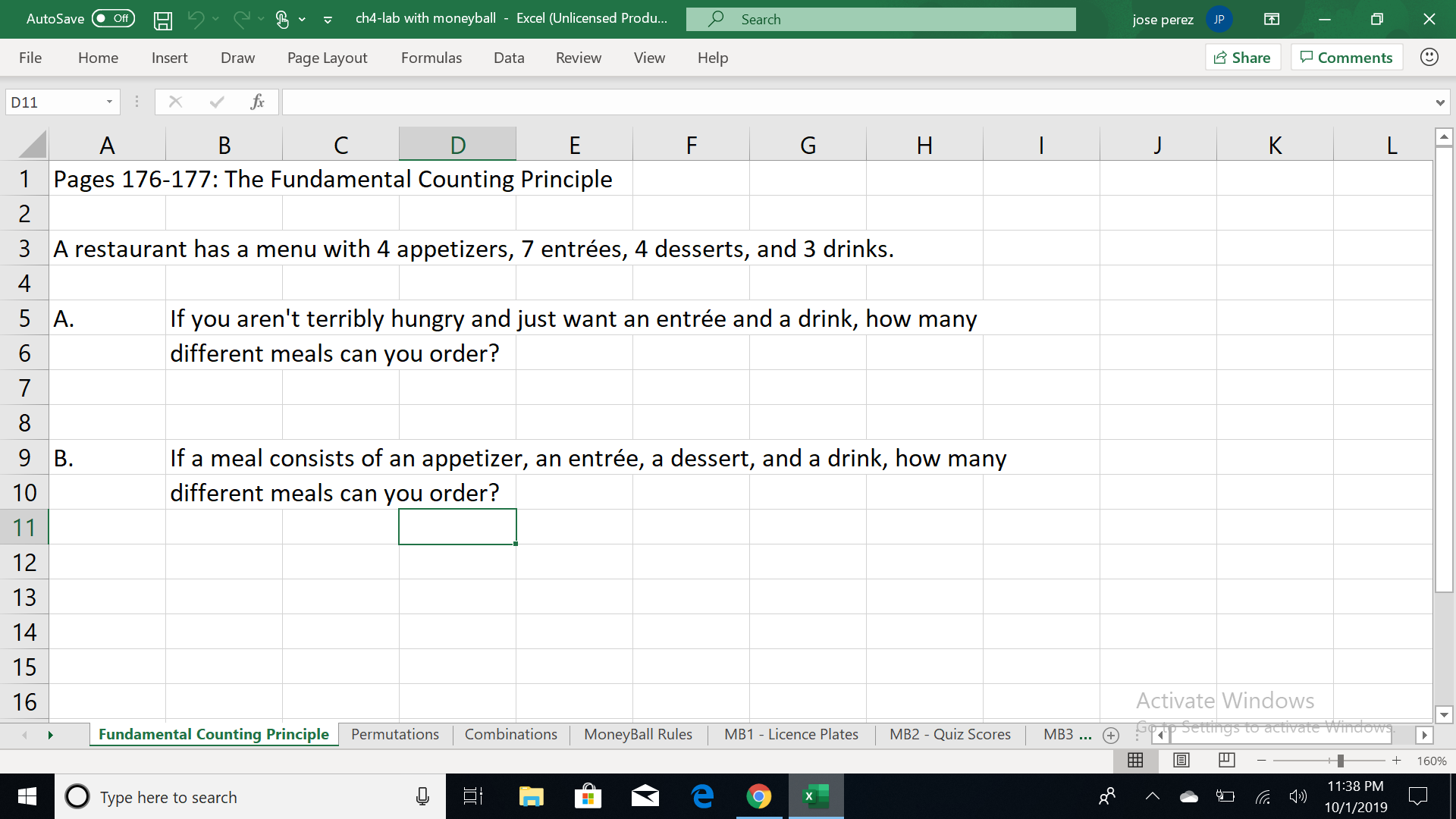Click the Save icon in Quick Access Toolbar
The image size is (1456, 819).
click(x=162, y=19)
